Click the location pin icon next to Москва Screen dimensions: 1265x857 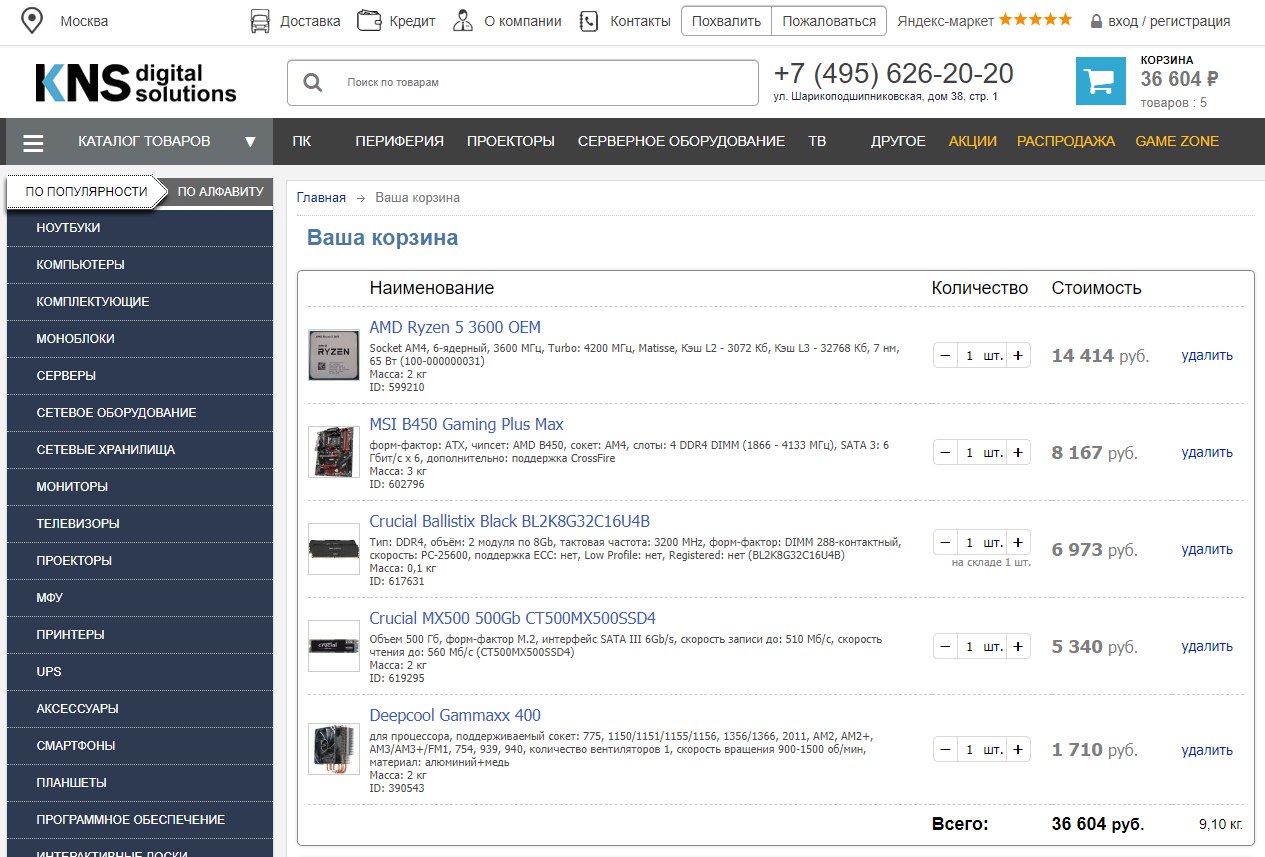[x=33, y=21]
